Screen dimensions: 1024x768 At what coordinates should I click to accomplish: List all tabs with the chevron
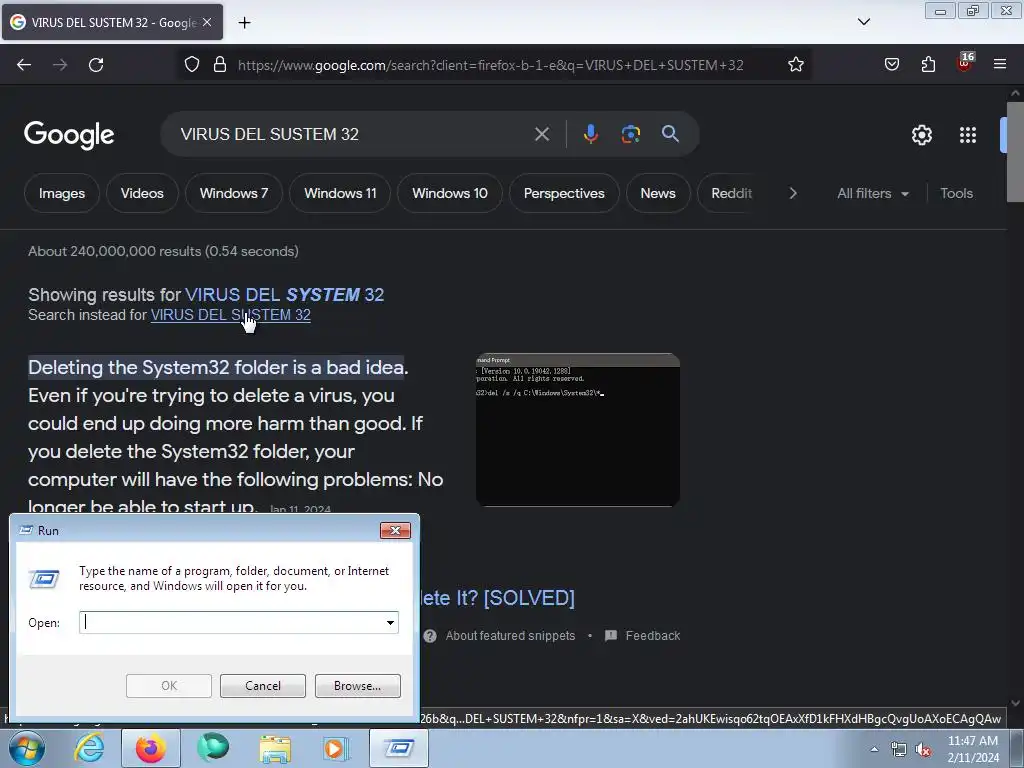[864, 22]
